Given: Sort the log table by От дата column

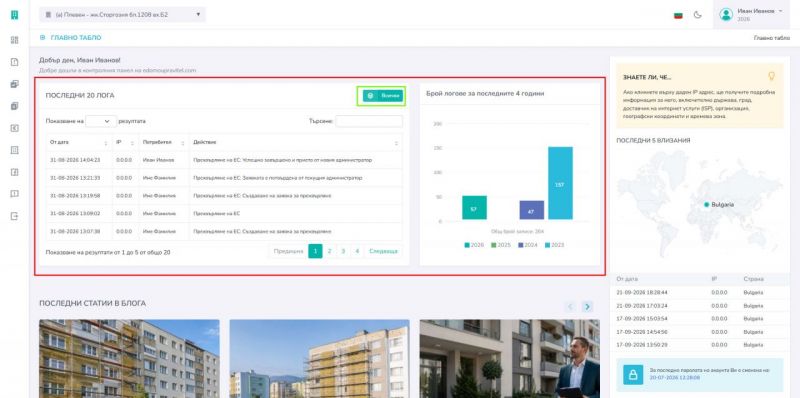Looking at the screenshot, I should [x=78, y=142].
